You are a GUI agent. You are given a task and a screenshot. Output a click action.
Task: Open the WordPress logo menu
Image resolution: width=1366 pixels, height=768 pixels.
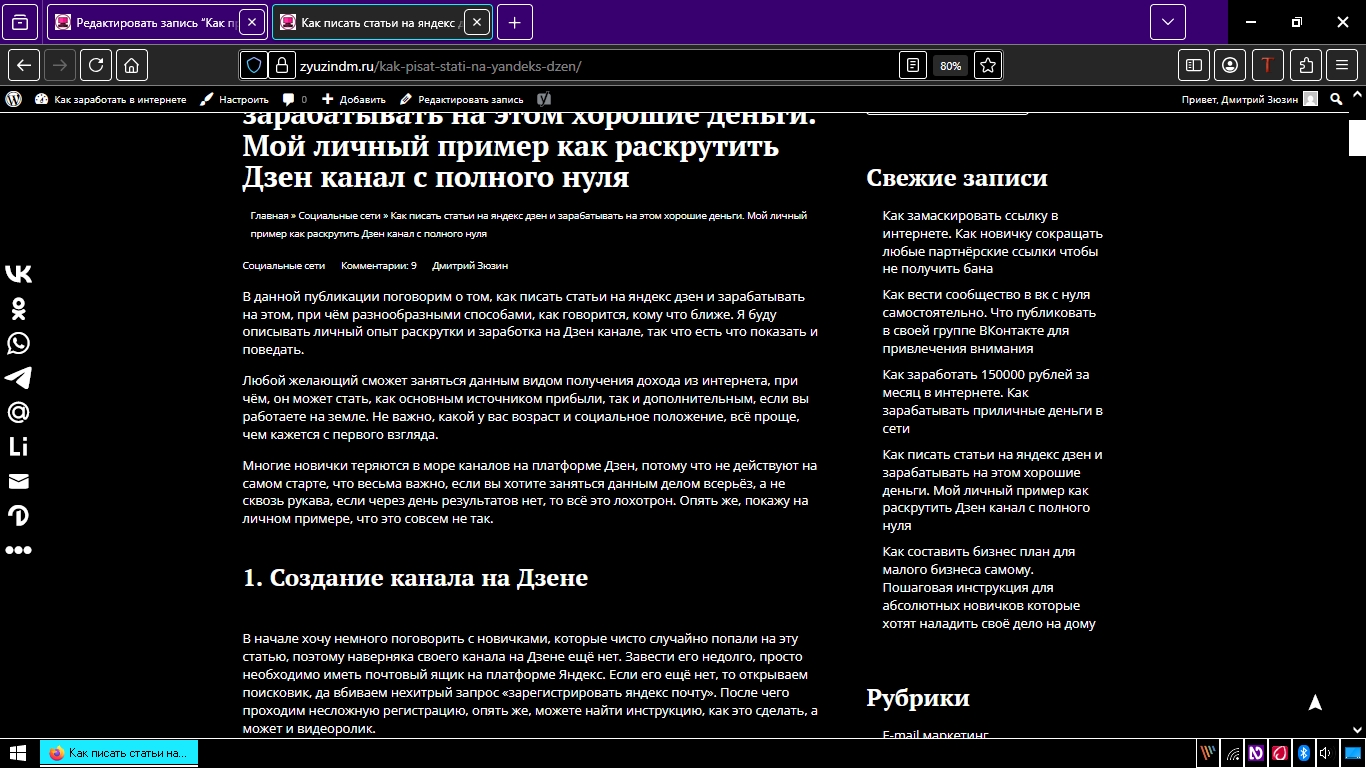click(x=14, y=99)
